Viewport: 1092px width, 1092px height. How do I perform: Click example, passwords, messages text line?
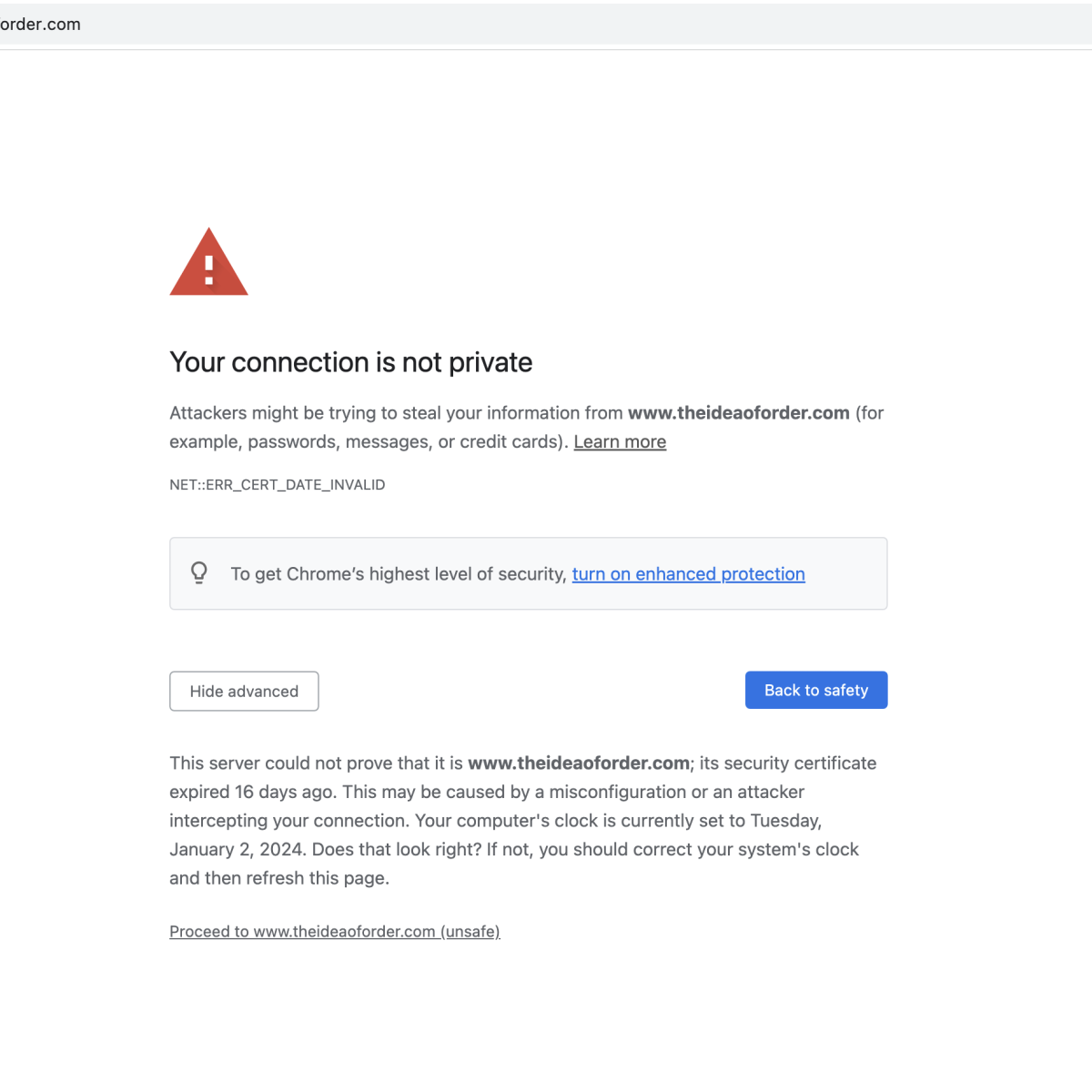pyautogui.click(x=369, y=441)
